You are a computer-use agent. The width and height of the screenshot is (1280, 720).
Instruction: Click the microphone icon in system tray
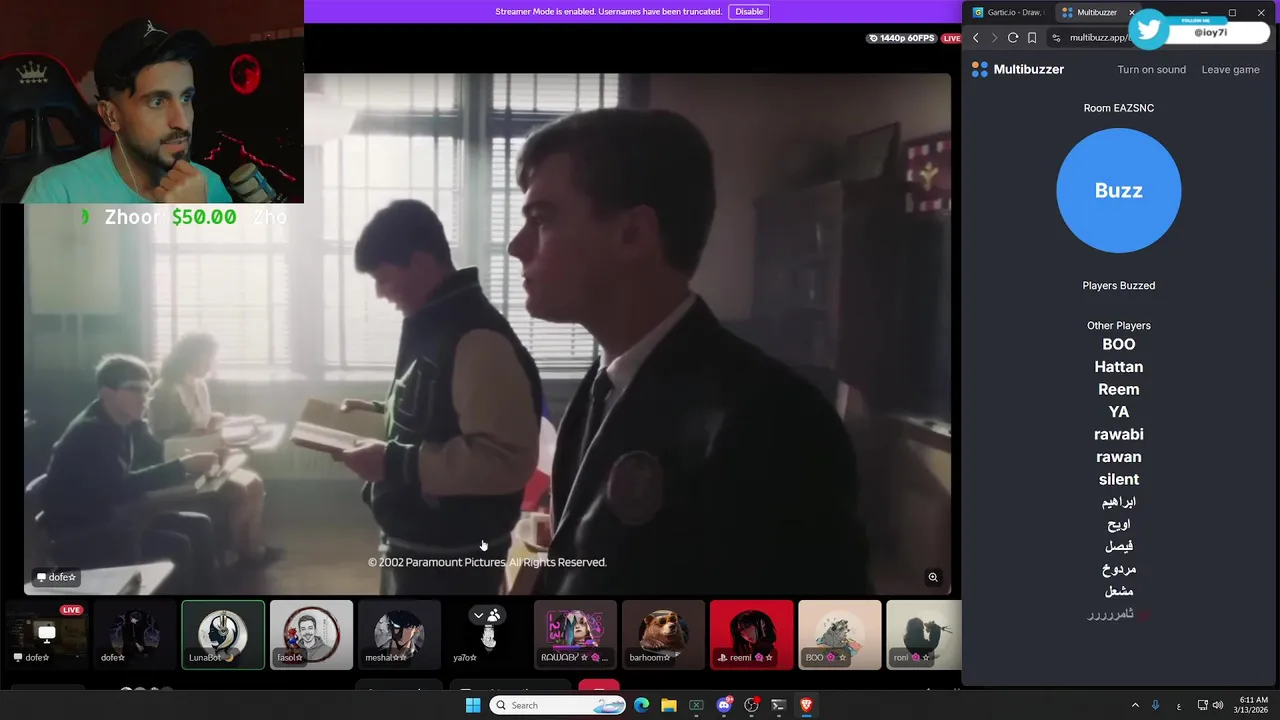pyautogui.click(x=1156, y=705)
